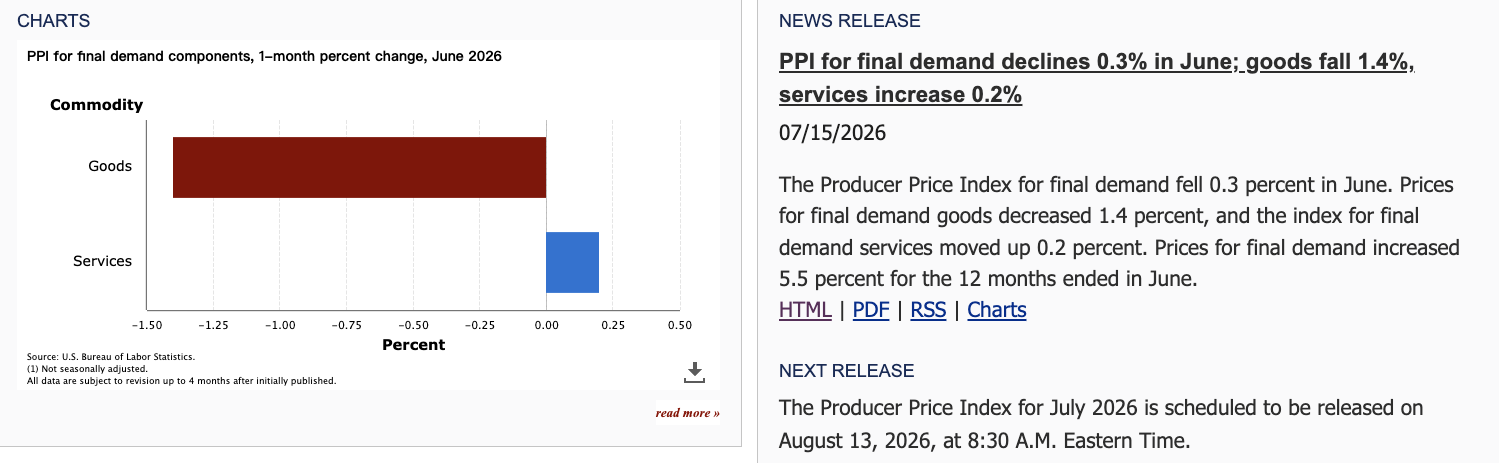Image resolution: width=1499 pixels, height=463 pixels.
Task: Open the PDF version of the release
Action: [871, 310]
